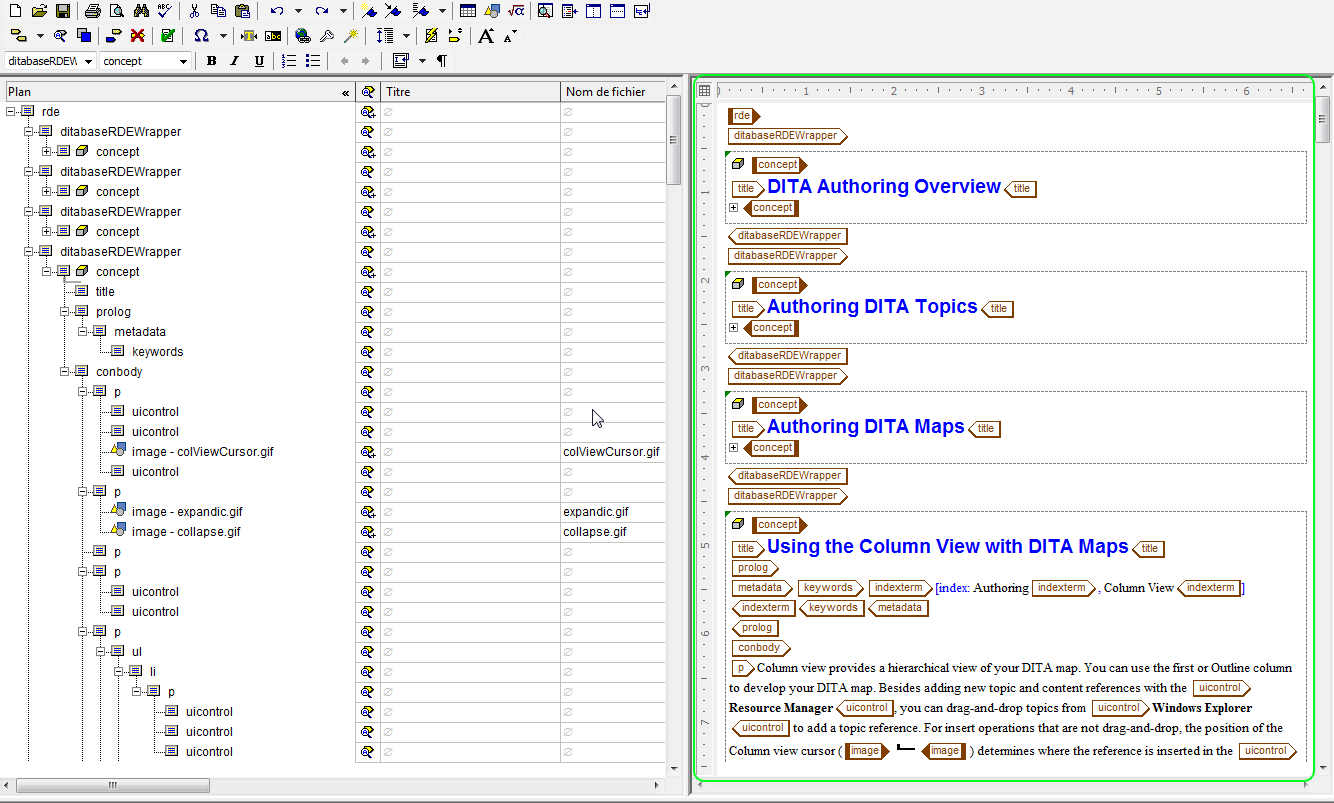Select image - collapse.gif tree item
1334x803 pixels.
pyautogui.click(x=186, y=531)
